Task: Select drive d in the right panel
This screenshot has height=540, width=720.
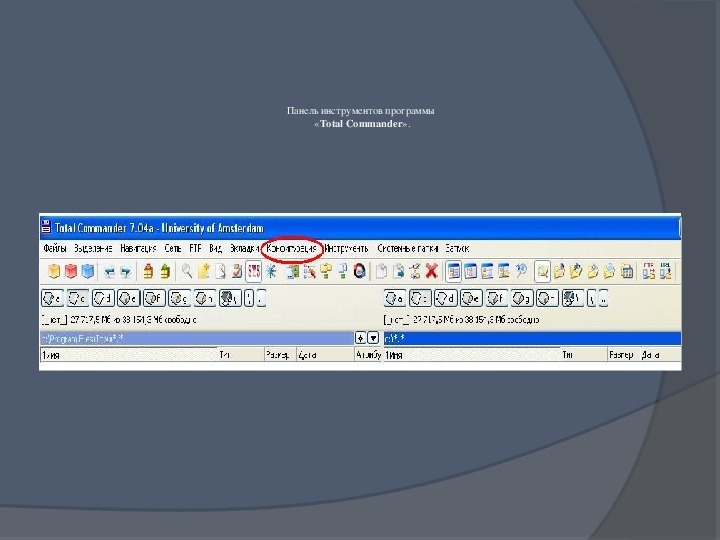Action: point(446,298)
